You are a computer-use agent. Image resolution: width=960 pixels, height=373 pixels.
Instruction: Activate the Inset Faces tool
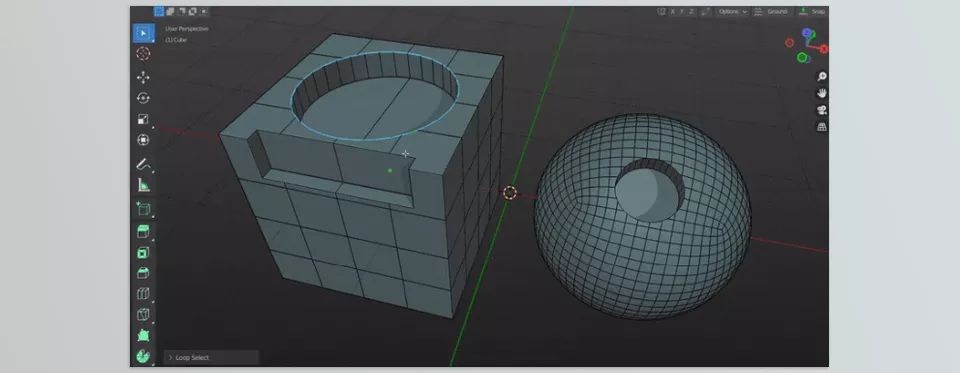coord(143,252)
